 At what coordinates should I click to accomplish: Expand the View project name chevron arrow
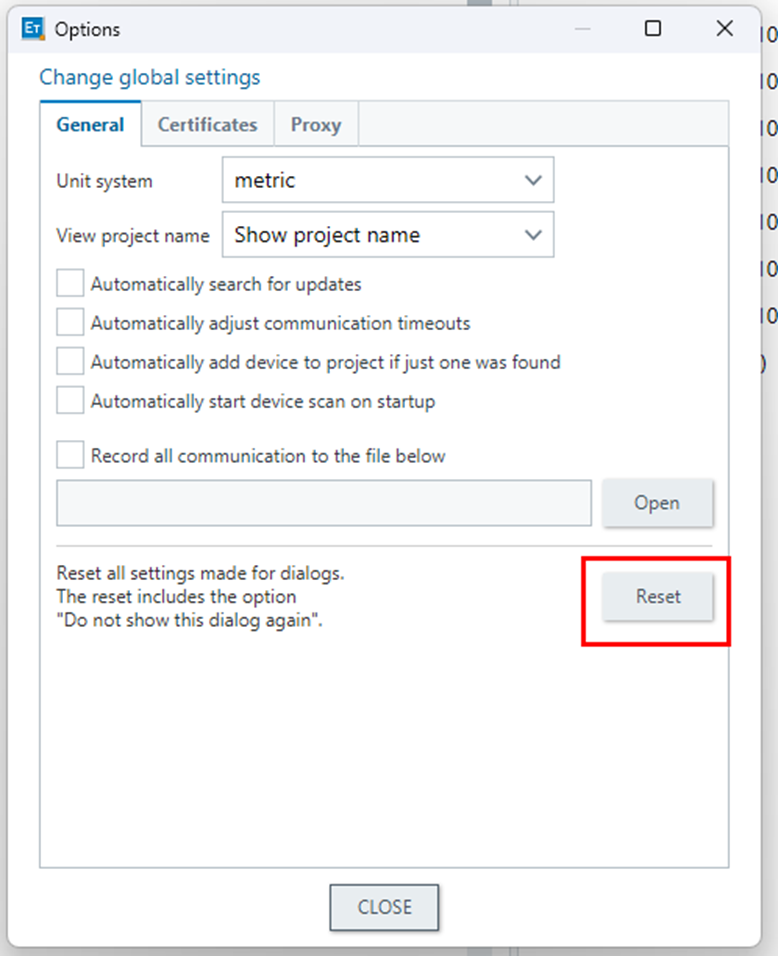coord(533,235)
